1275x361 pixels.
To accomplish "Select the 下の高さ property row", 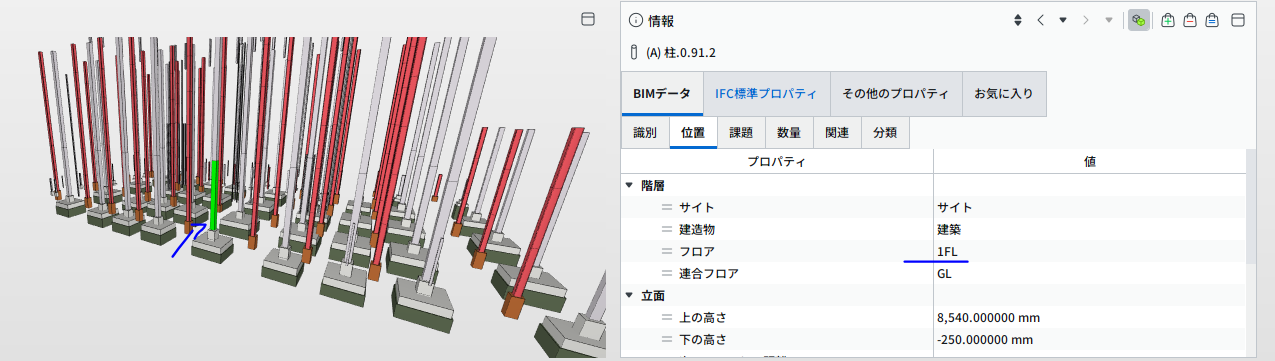I will coord(933,339).
